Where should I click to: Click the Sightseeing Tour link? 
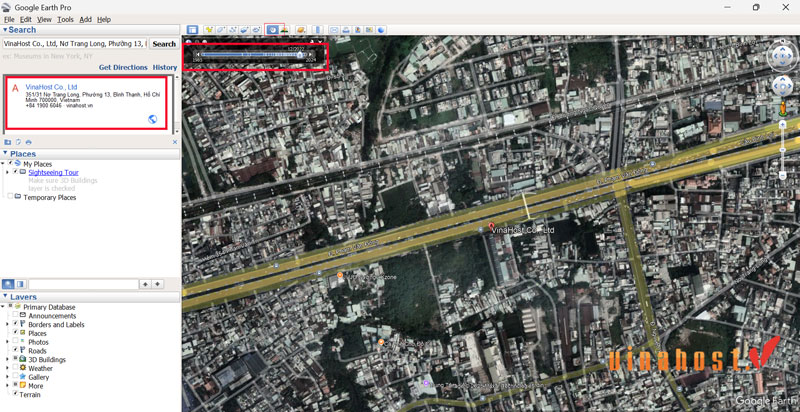(x=54, y=172)
